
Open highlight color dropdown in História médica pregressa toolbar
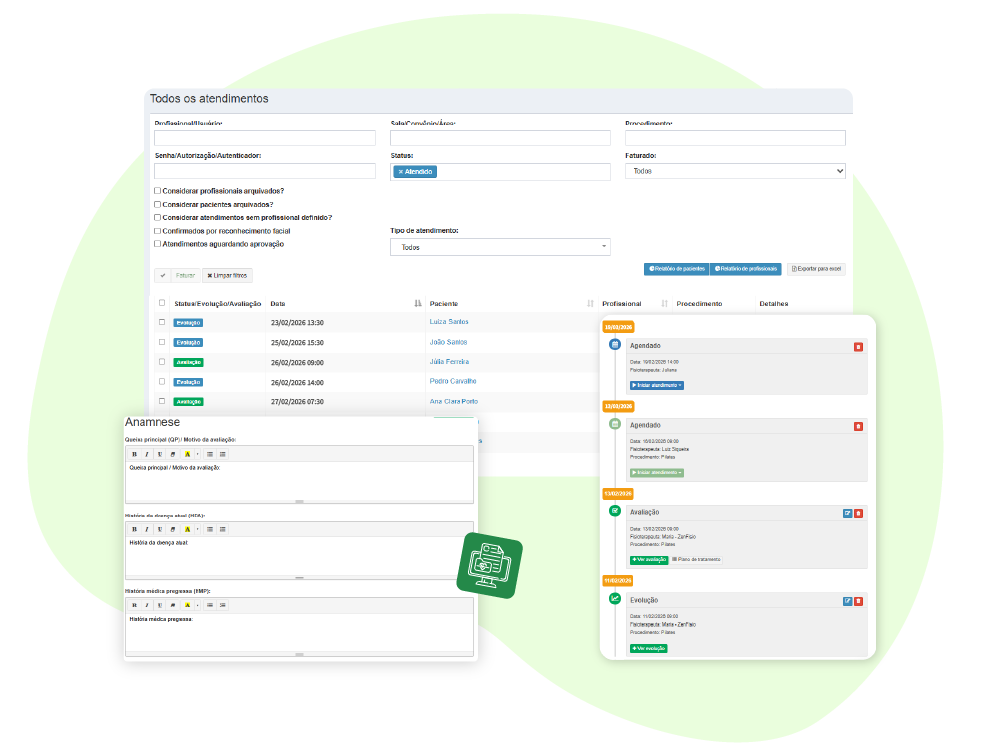[197, 605]
